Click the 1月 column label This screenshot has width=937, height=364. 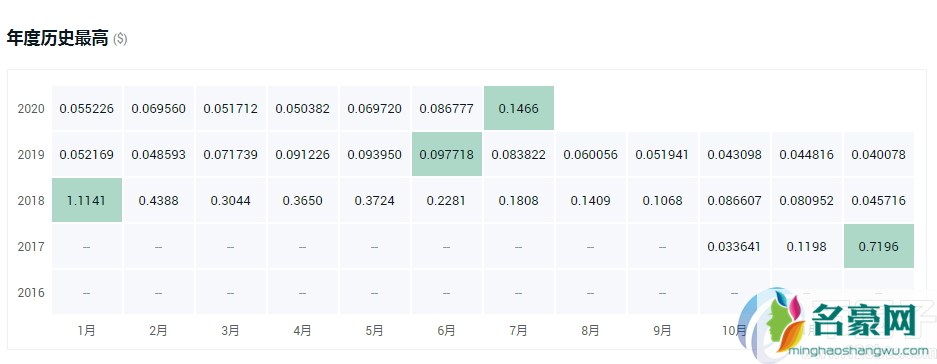(87, 330)
